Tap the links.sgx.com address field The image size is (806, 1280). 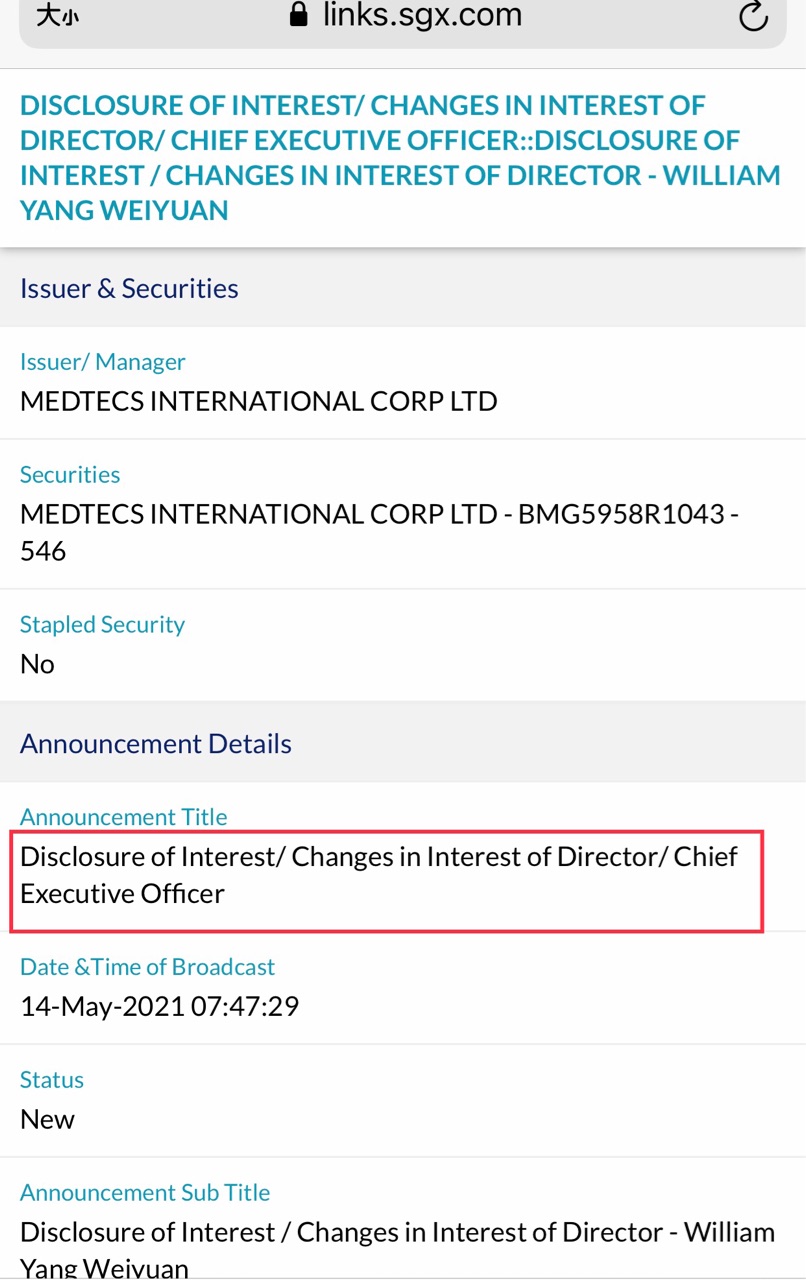tap(420, 16)
